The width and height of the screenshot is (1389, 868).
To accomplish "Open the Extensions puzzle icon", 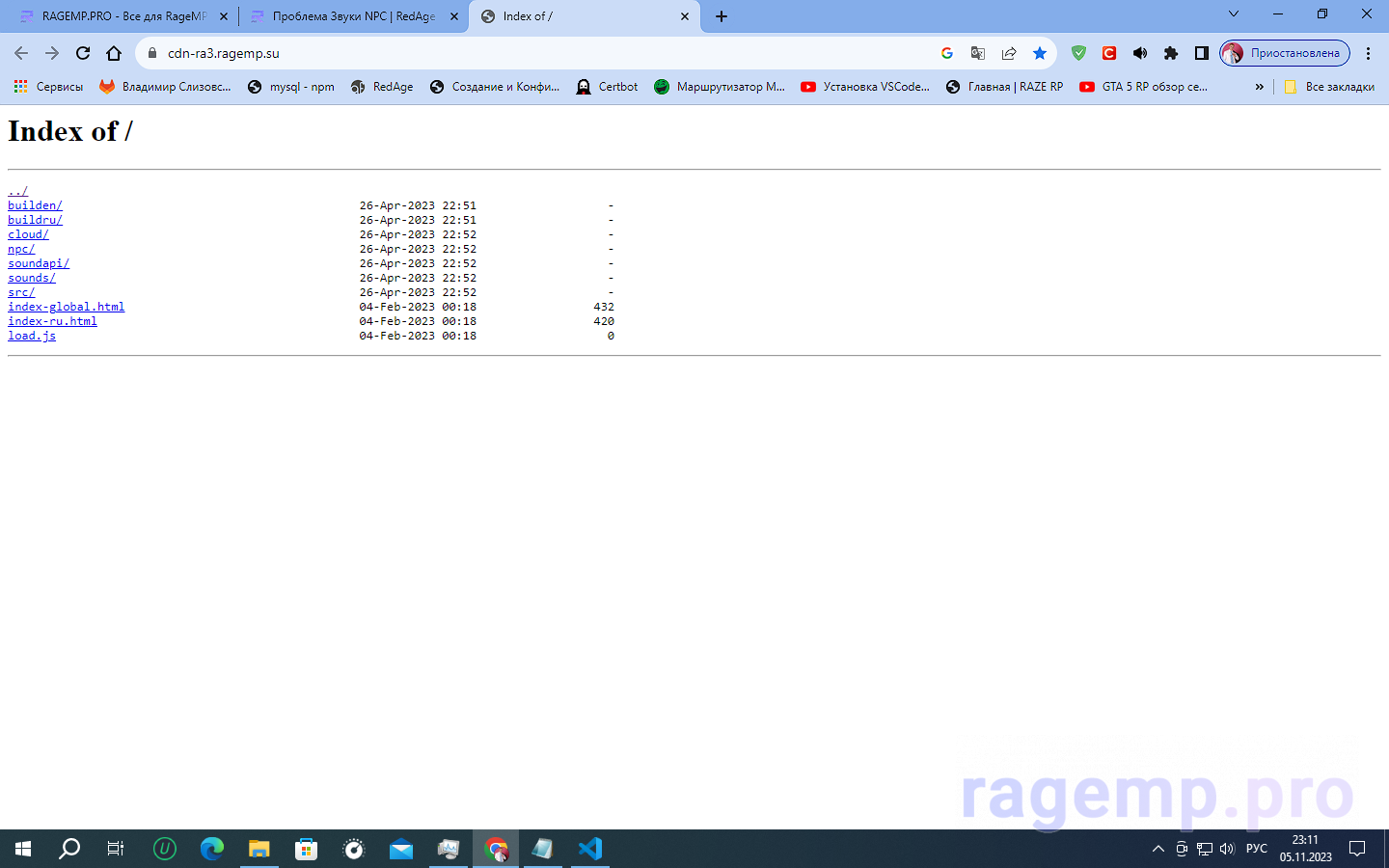I will [1170, 53].
